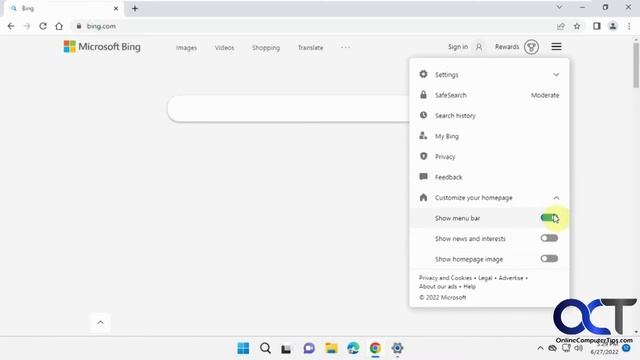
Task: Open Search history
Action: (x=489, y=116)
